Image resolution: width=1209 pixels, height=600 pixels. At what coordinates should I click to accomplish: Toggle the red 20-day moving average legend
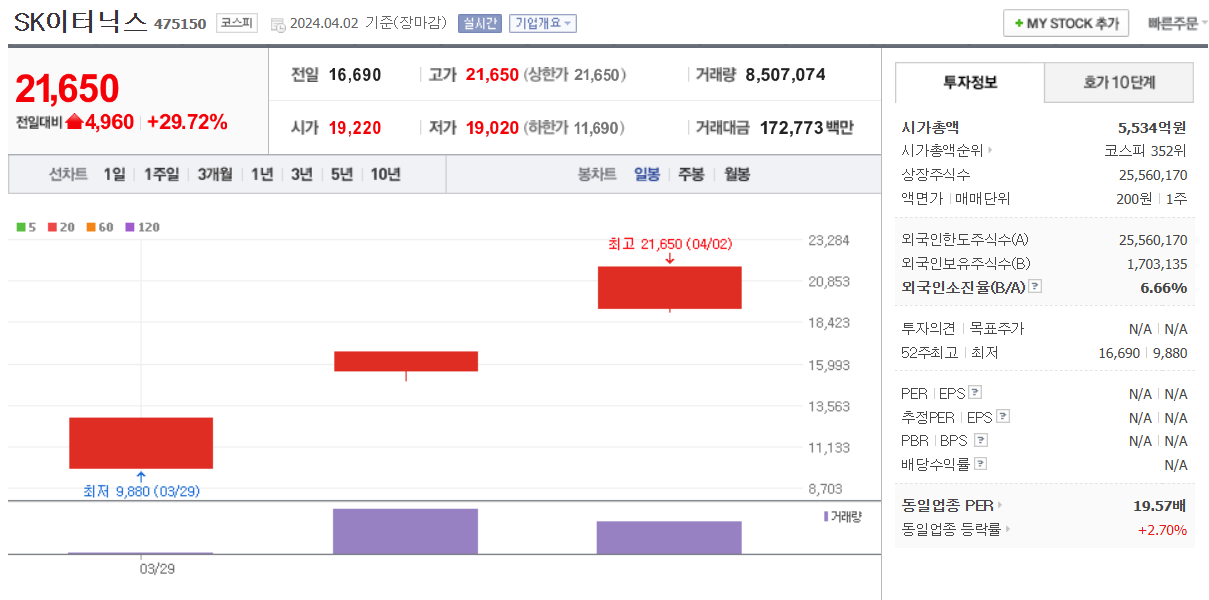61,227
